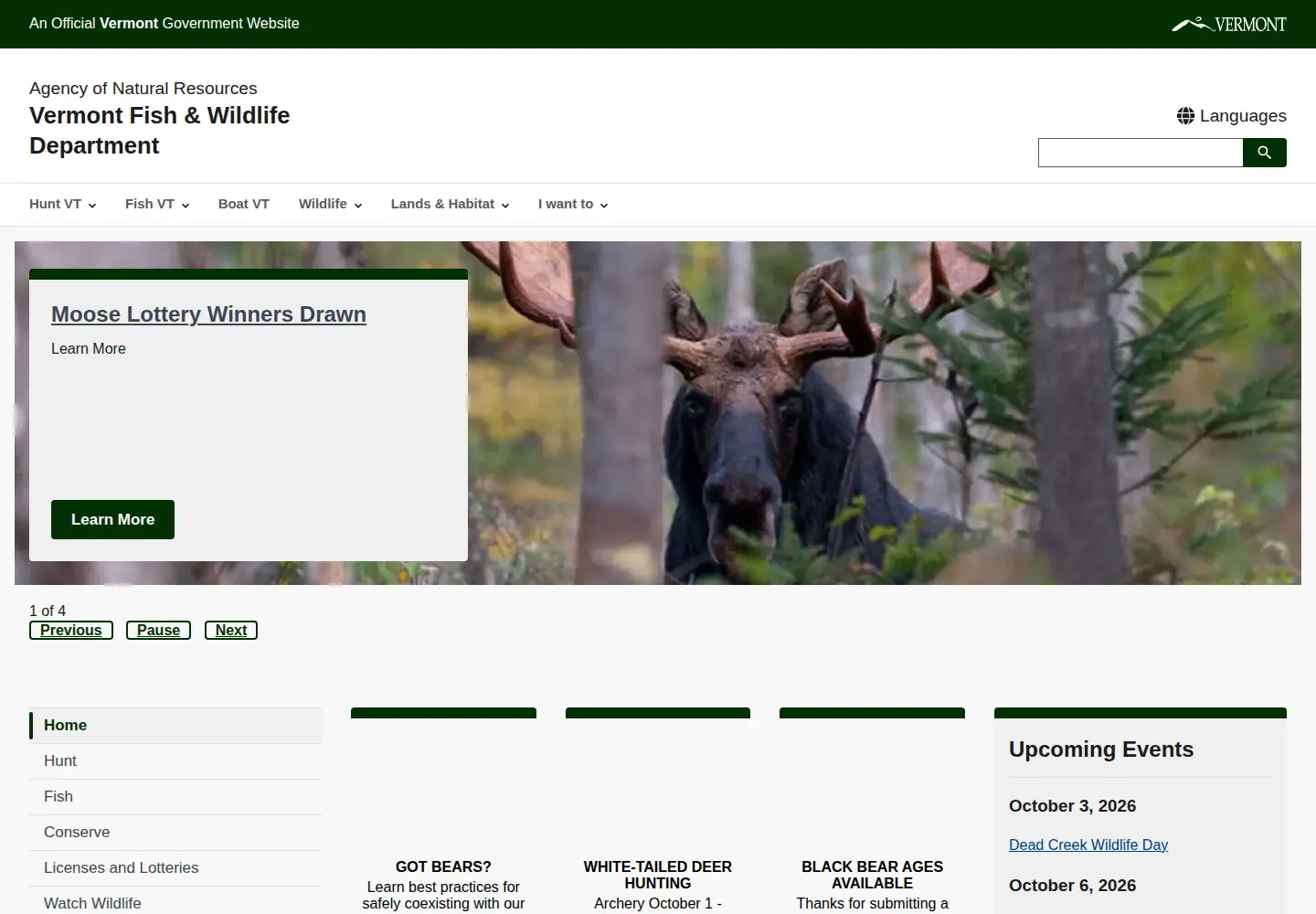Open the Dead Creek Wildlife Day event
Viewport: 1316px width, 914px height.
(1088, 845)
